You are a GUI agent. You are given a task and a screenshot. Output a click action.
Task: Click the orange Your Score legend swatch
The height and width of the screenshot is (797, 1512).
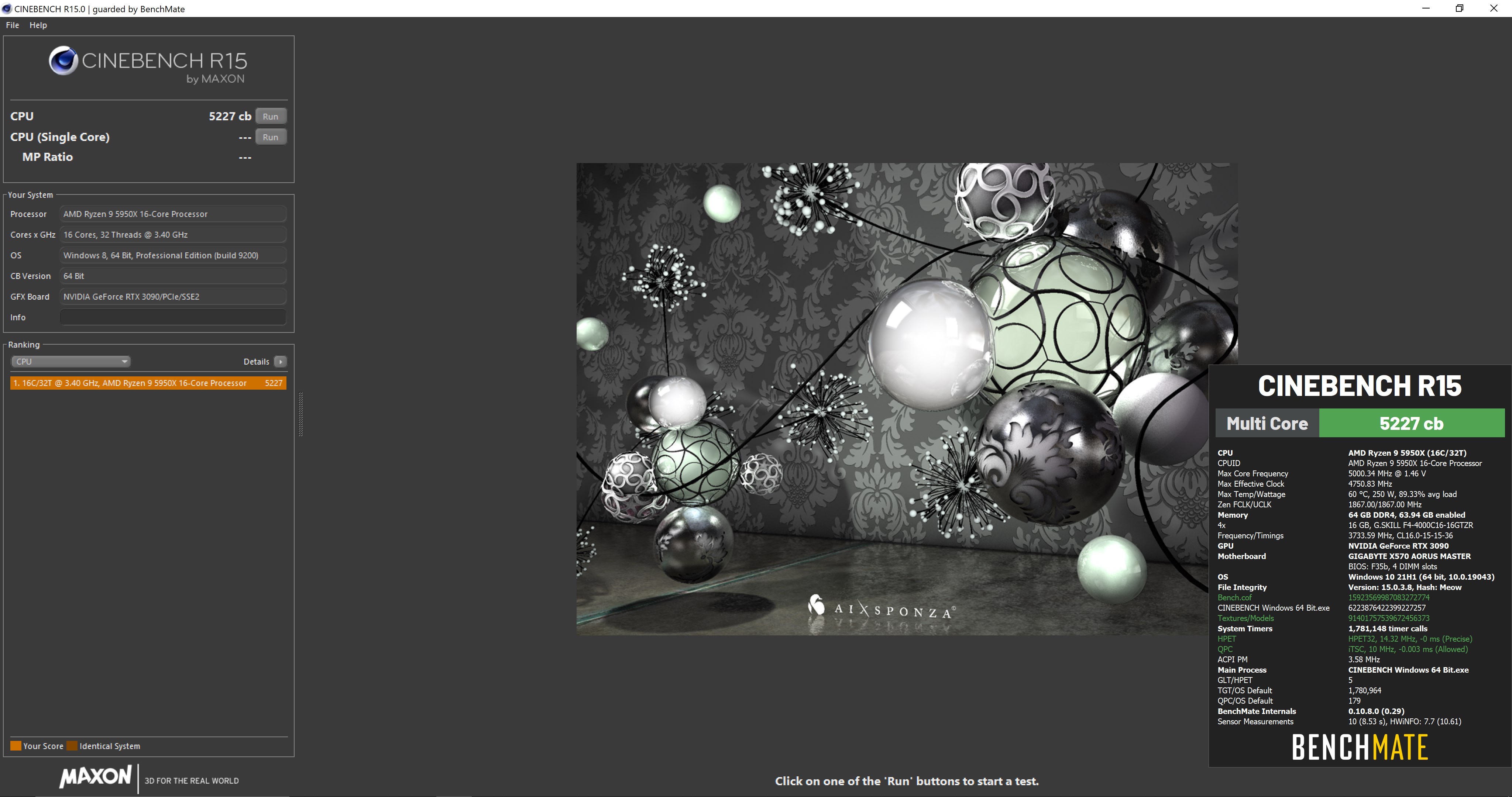(x=16, y=746)
